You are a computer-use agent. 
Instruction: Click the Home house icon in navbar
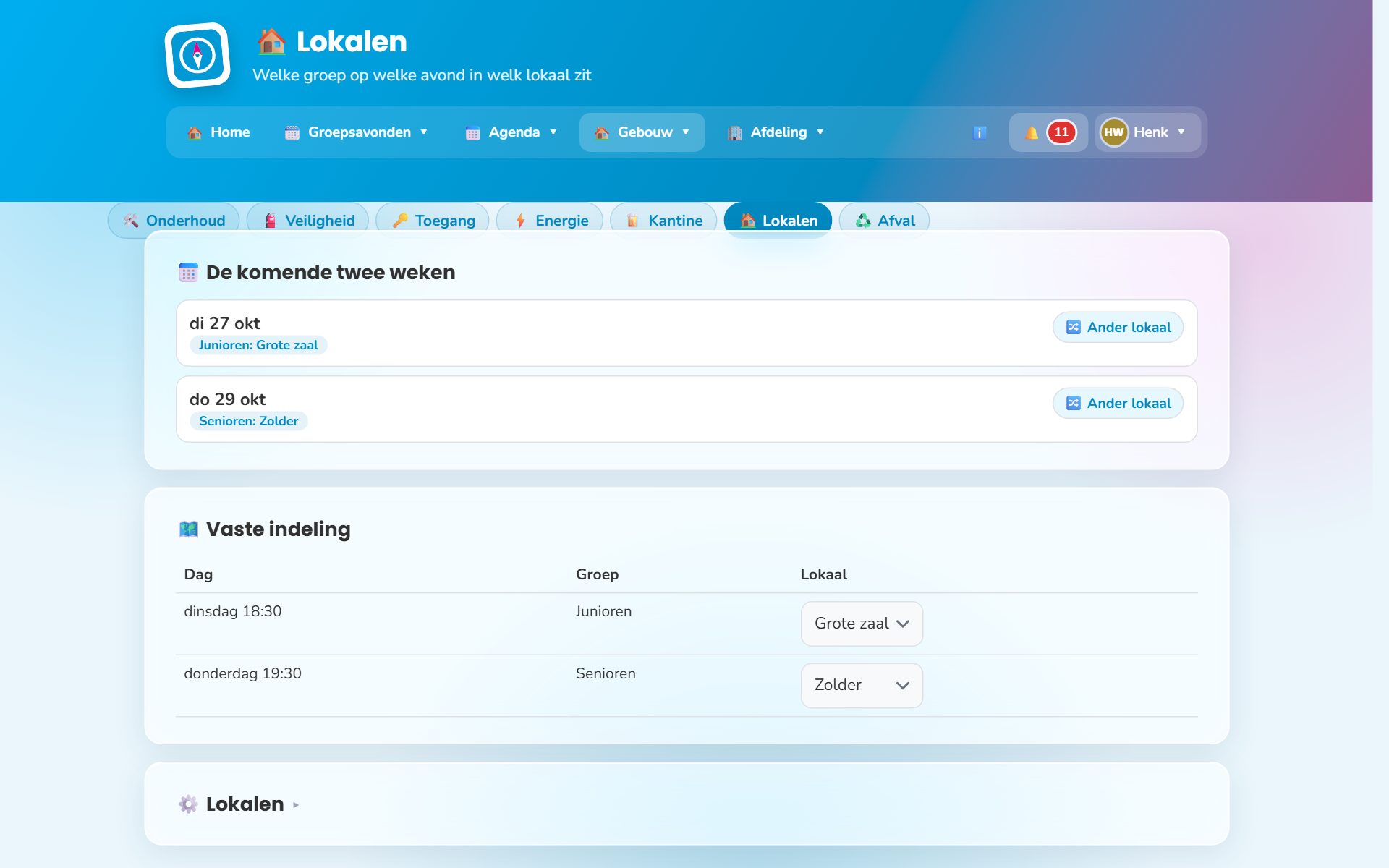point(195,133)
